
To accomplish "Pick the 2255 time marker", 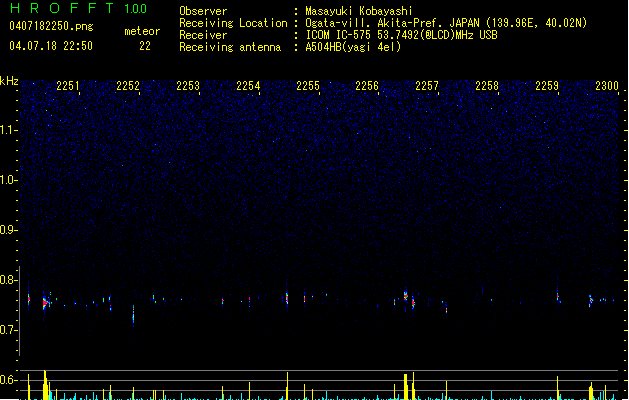I will tap(308, 86).
